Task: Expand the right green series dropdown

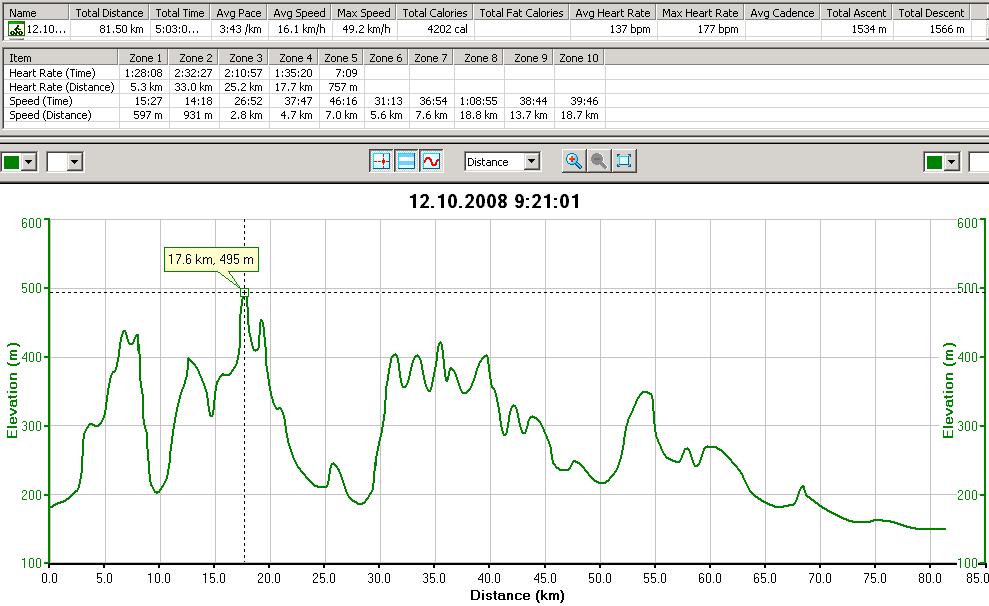Action: [x=951, y=162]
